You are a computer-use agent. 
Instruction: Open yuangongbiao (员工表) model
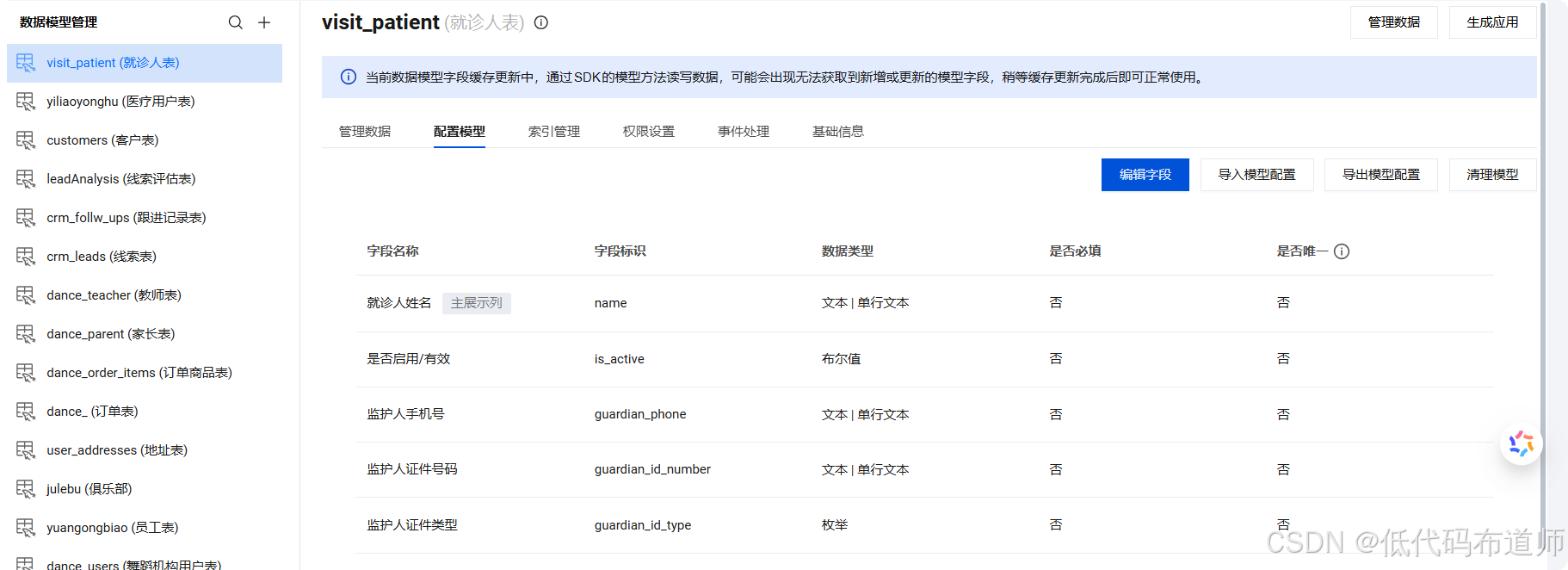[x=145, y=528]
